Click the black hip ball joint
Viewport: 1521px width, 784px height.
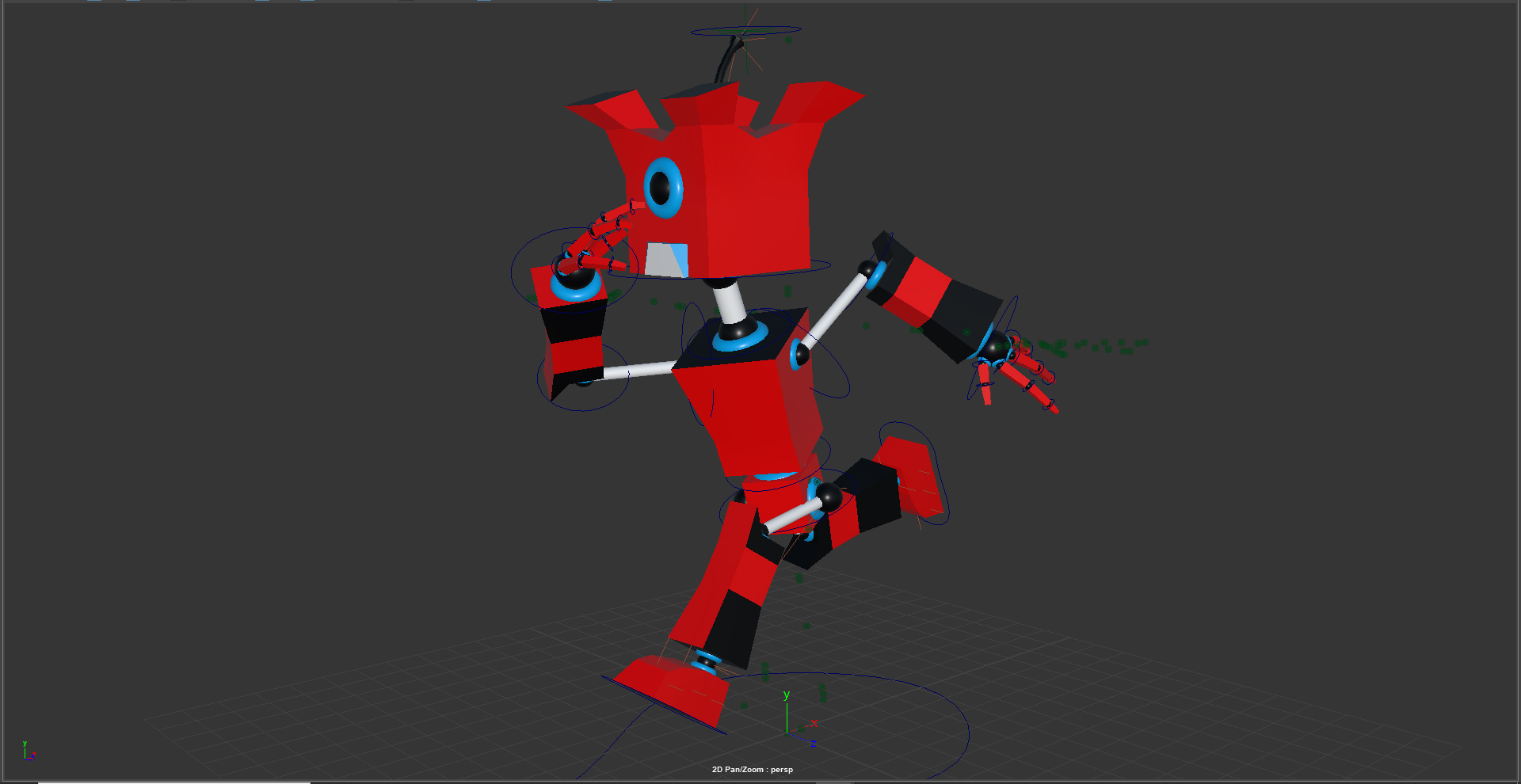tap(829, 497)
